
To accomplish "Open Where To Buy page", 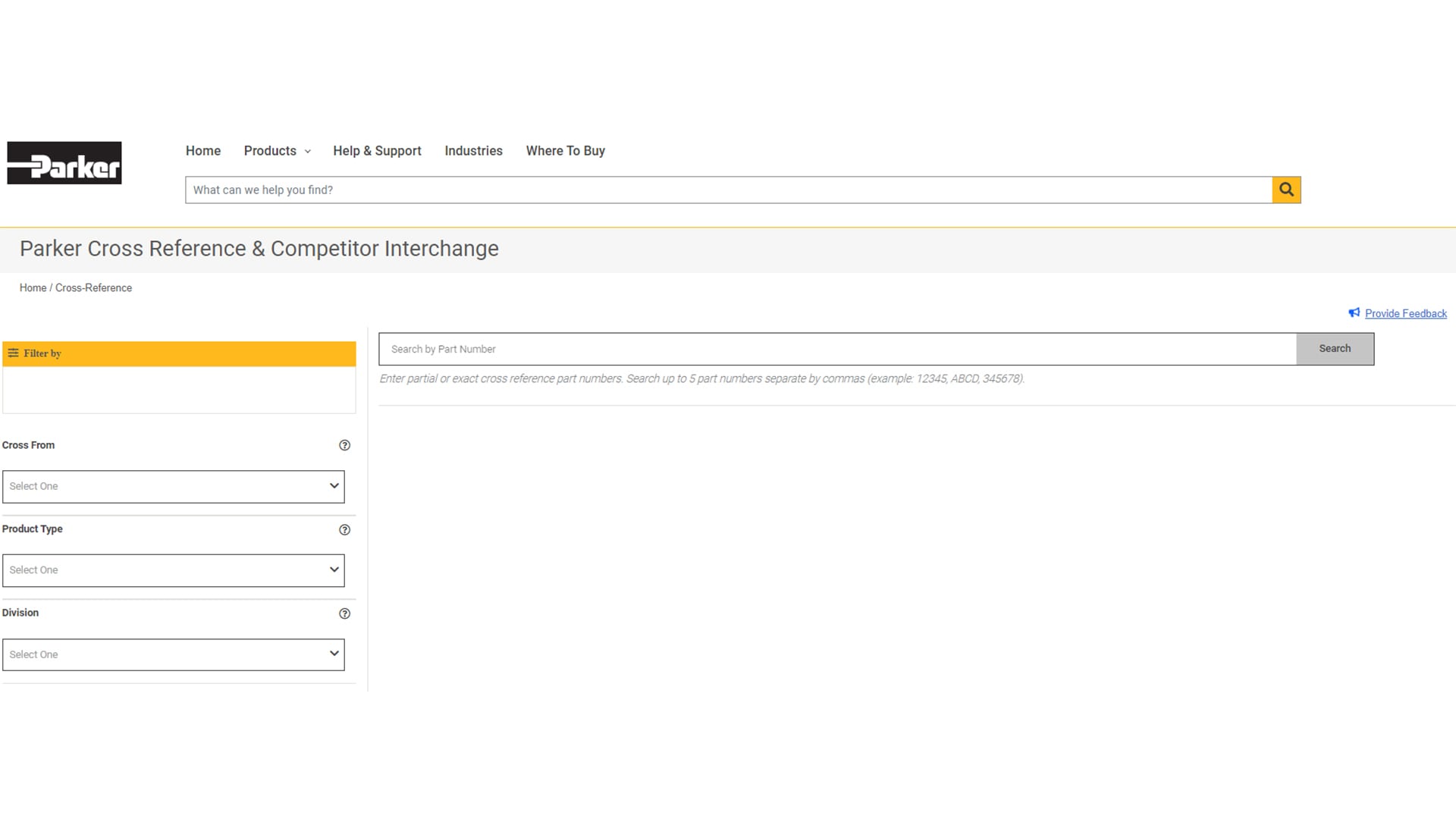I will (x=565, y=151).
